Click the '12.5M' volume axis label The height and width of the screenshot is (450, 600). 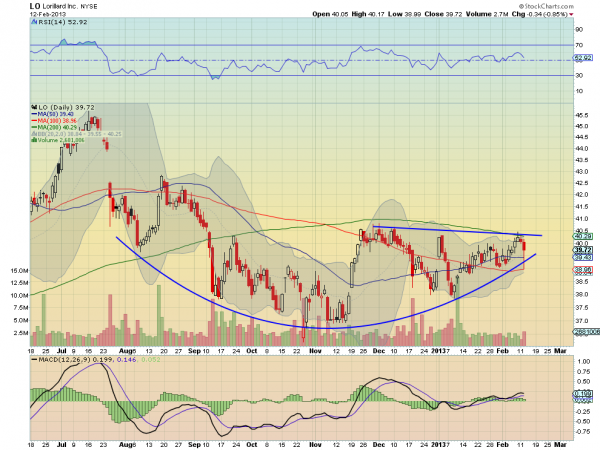click(20, 283)
